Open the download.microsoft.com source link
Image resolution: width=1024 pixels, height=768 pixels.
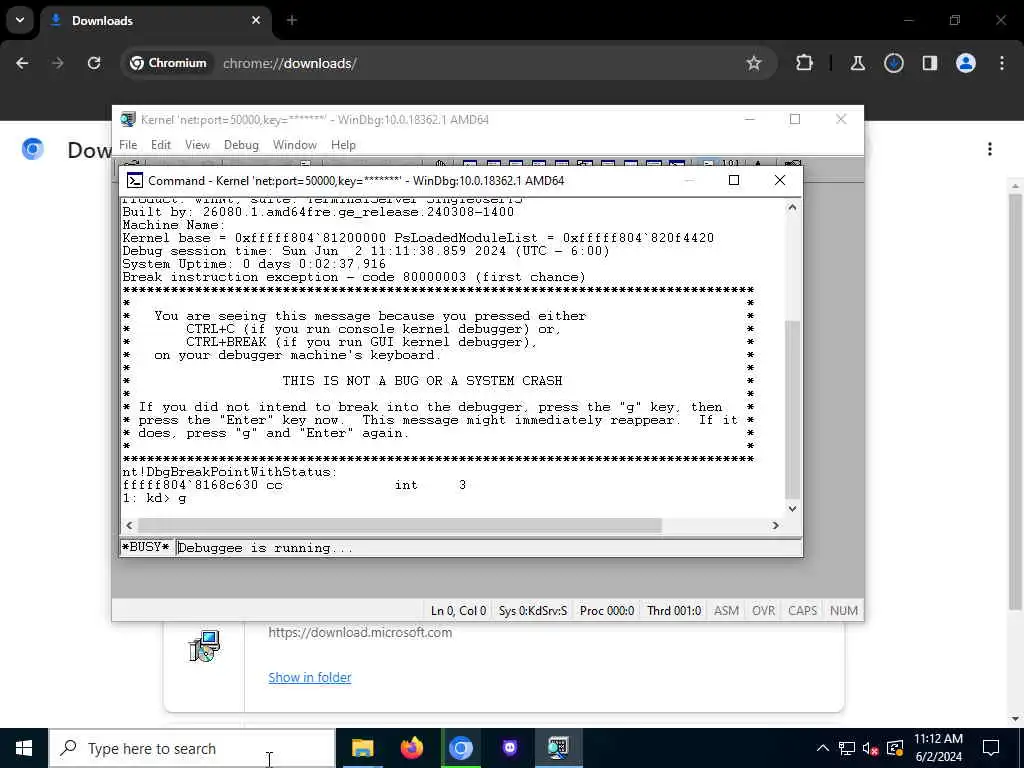[360, 632]
